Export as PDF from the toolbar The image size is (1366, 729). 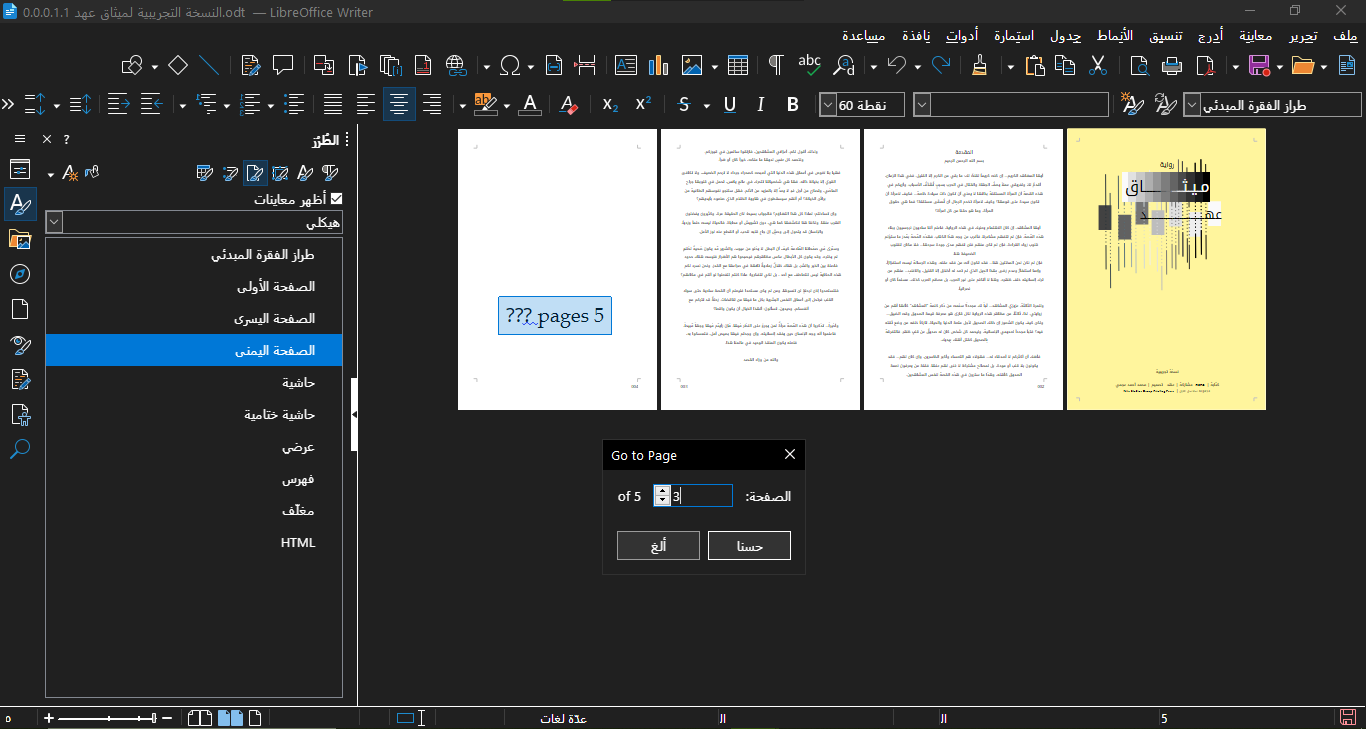click(1205, 66)
